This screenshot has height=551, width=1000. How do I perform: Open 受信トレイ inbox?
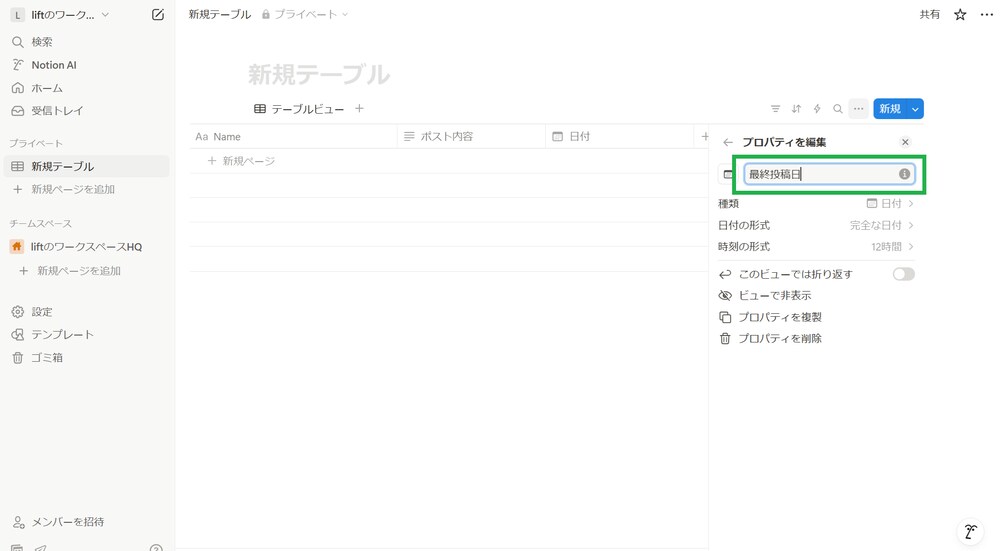pos(86,111)
